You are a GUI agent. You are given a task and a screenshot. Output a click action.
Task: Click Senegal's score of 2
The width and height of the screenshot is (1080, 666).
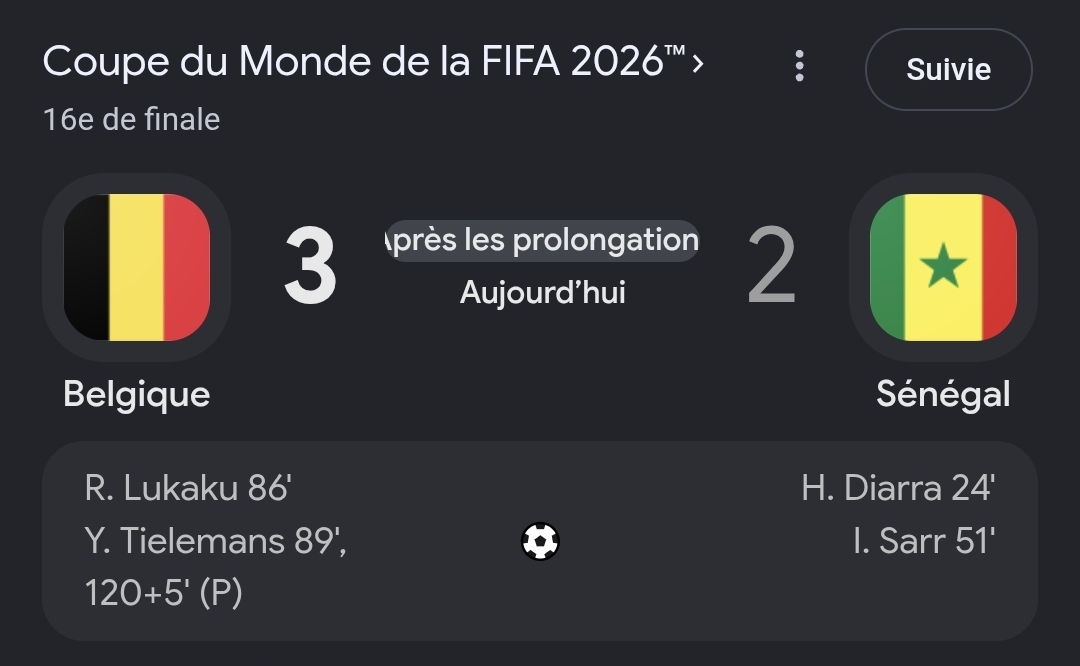point(771,266)
